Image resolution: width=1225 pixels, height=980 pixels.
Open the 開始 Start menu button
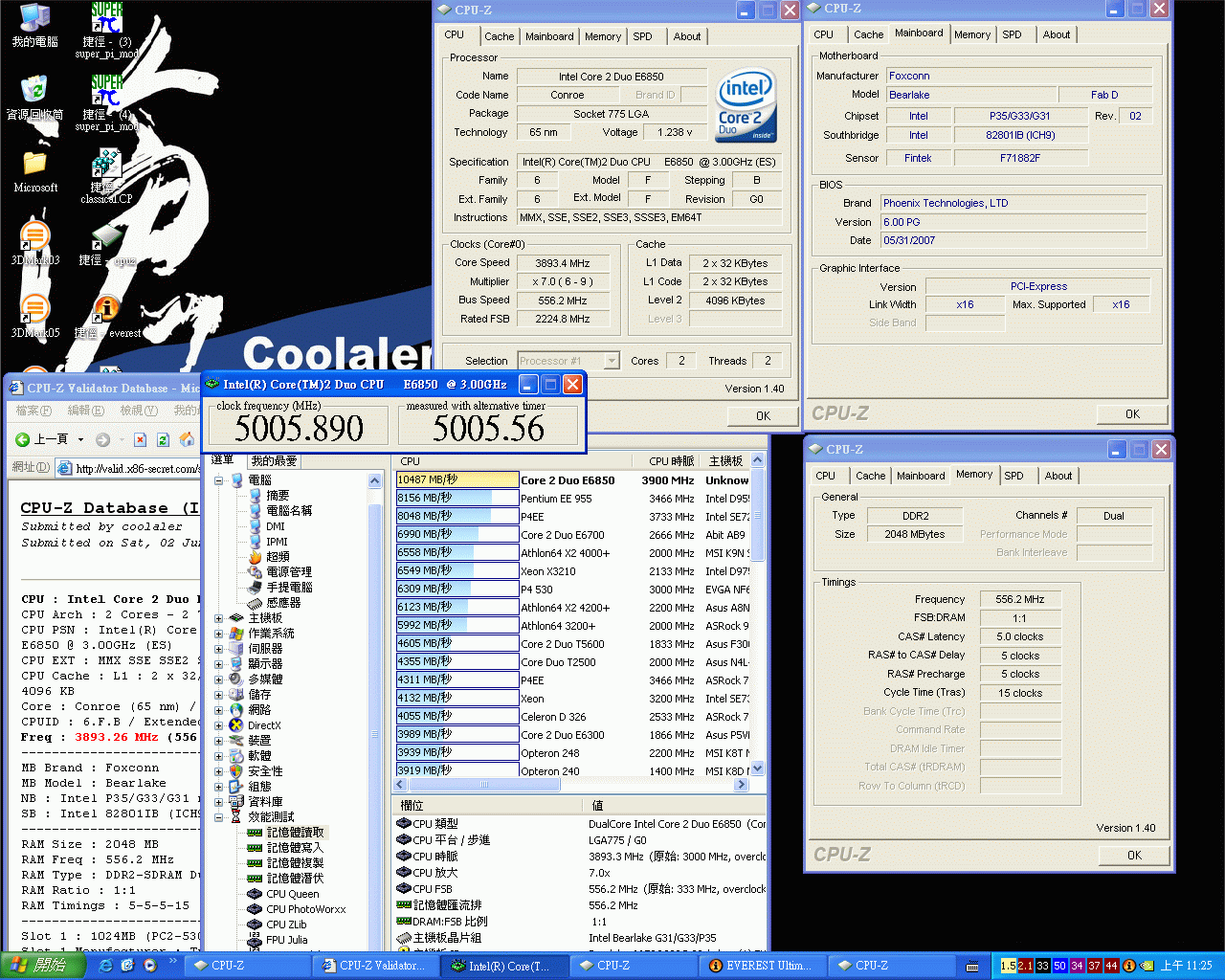coord(43,966)
